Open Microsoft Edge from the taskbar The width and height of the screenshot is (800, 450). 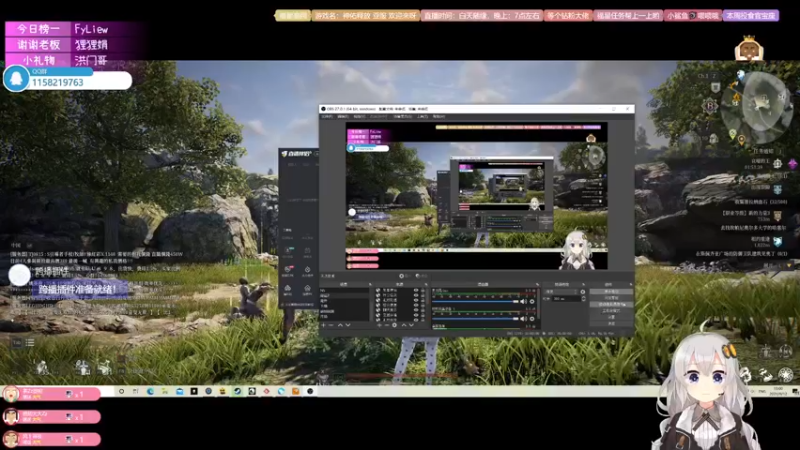[x=150, y=391]
